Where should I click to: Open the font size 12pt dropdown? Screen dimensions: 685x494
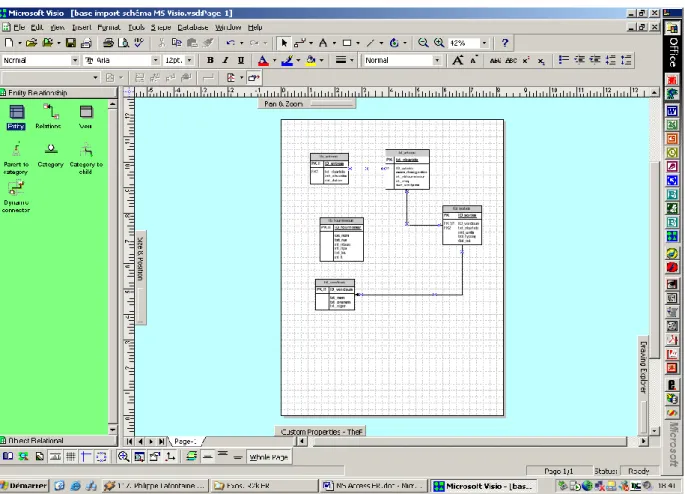189,60
